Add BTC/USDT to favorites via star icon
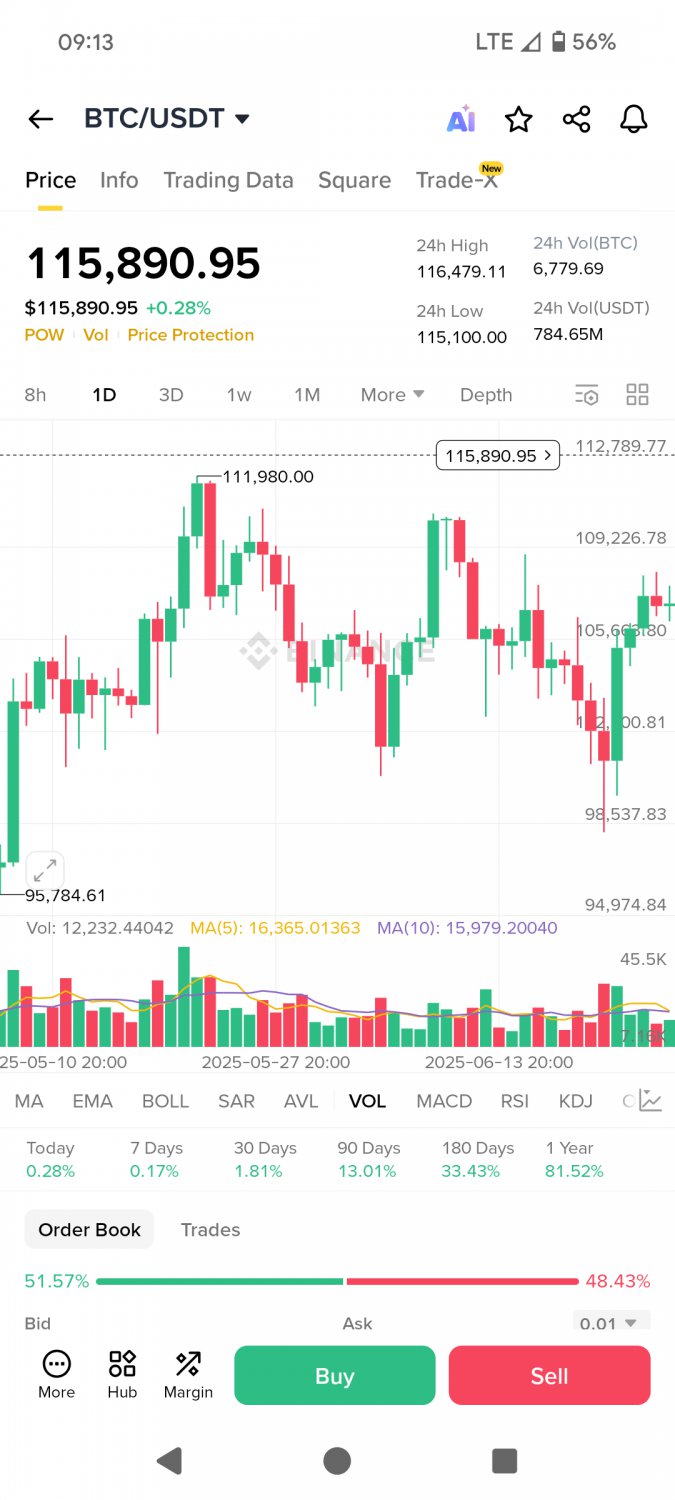Image resolution: width=675 pixels, height=1500 pixels. pos(518,119)
